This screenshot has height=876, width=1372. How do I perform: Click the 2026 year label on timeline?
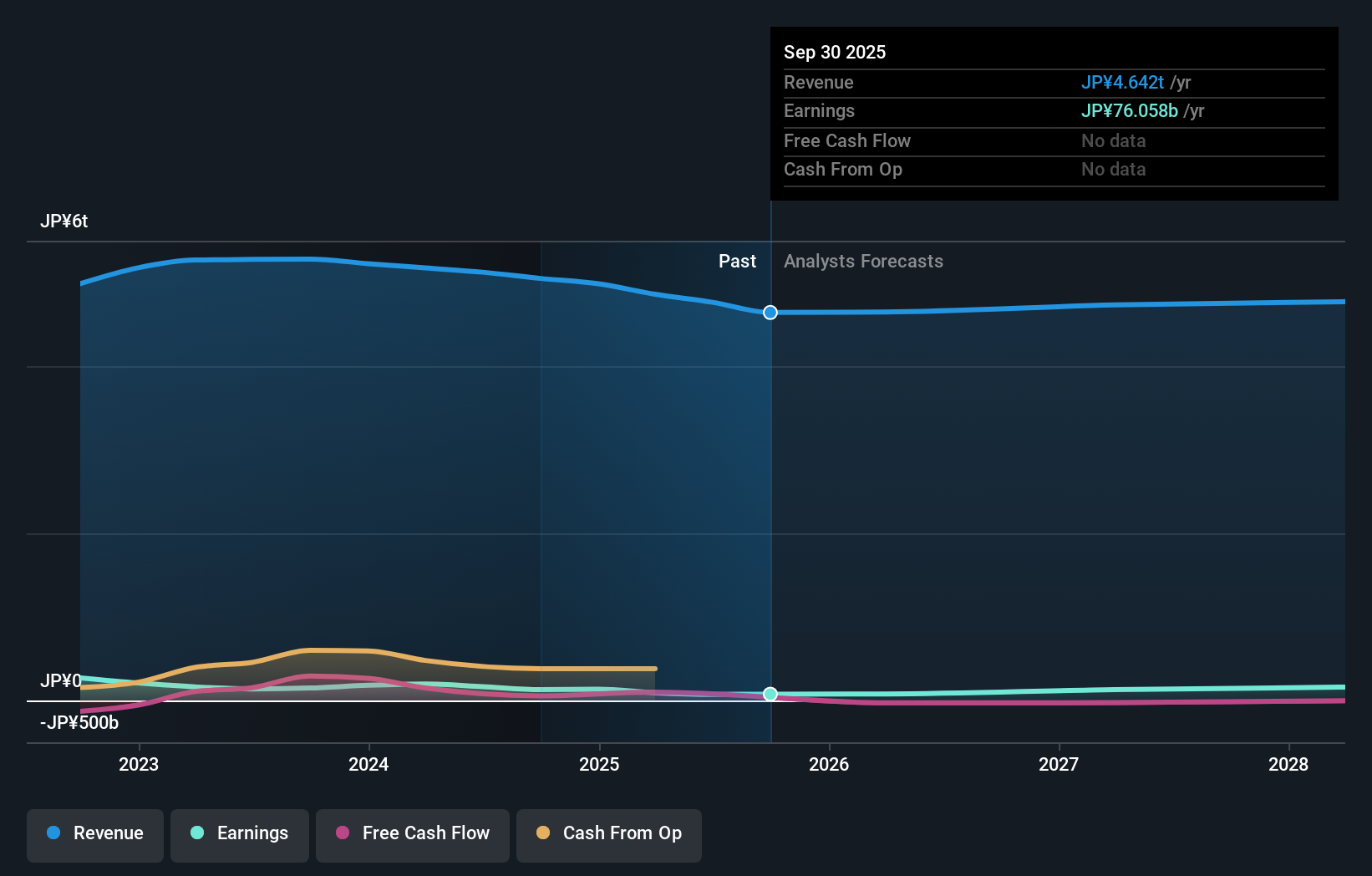pos(828,764)
